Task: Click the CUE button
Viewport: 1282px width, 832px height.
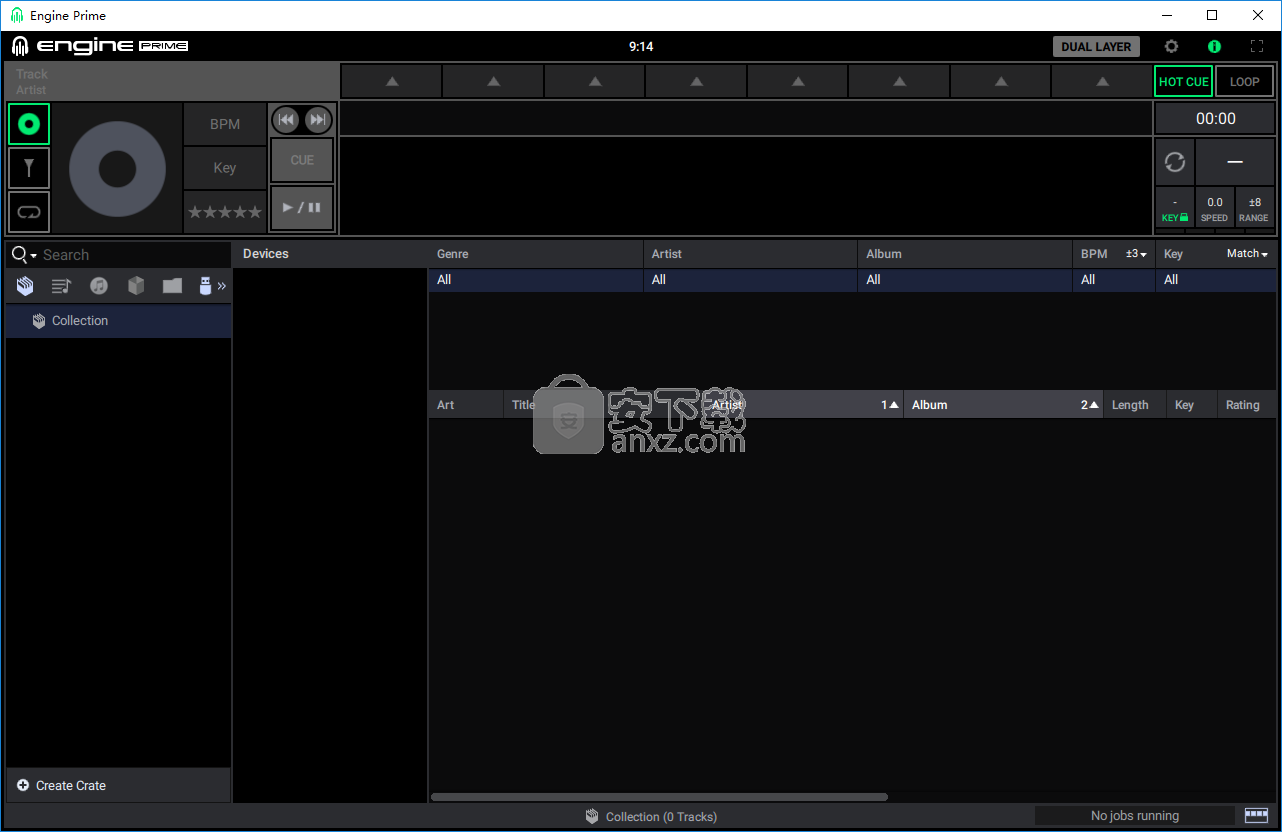Action: (x=302, y=160)
